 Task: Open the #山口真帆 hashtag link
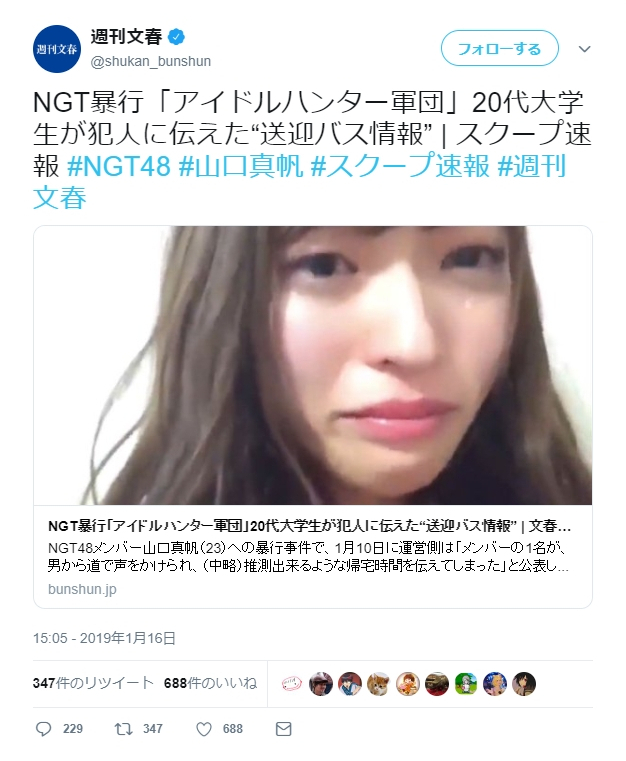pos(241,166)
